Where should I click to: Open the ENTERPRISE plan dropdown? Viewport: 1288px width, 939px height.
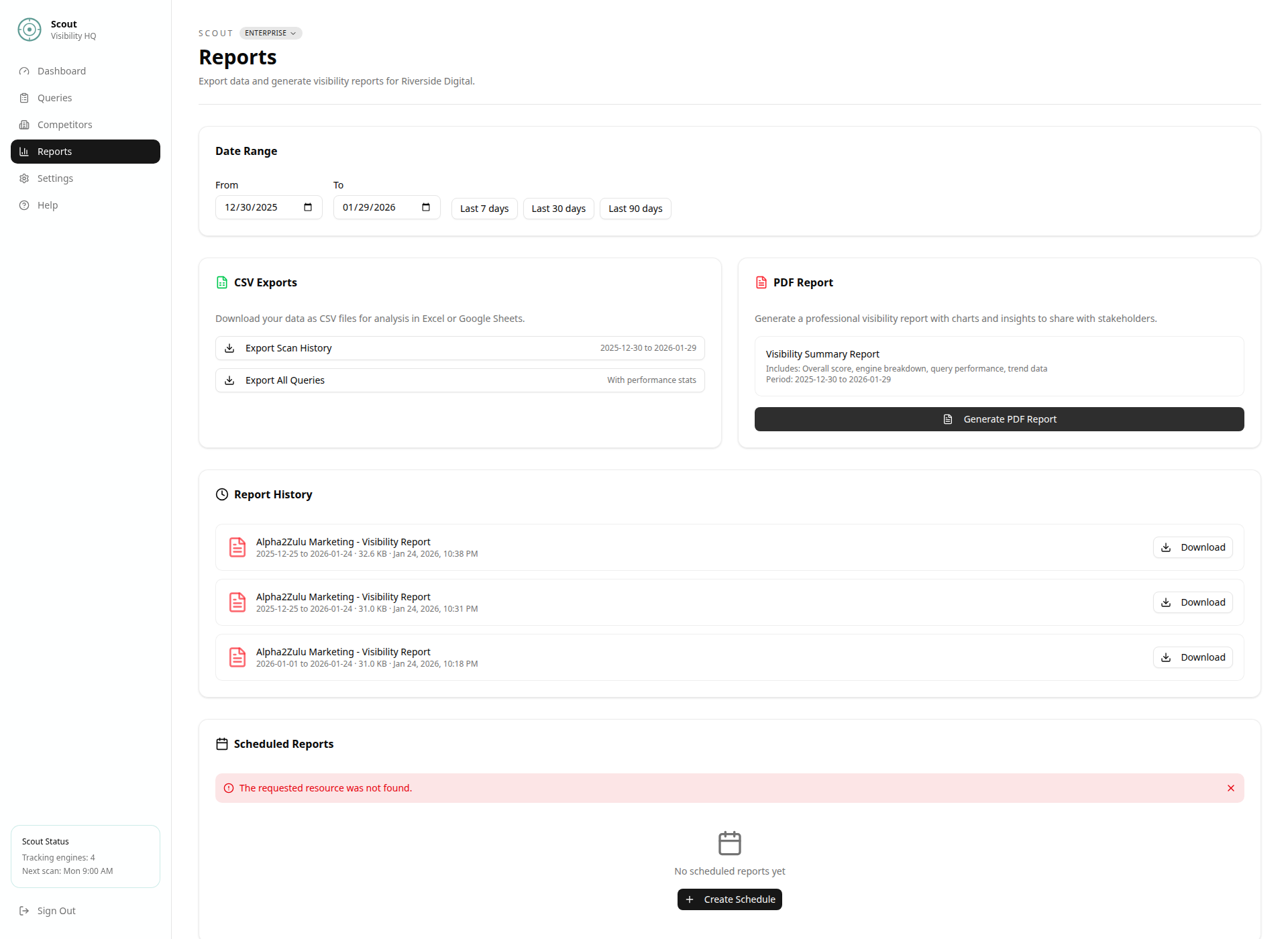point(270,32)
